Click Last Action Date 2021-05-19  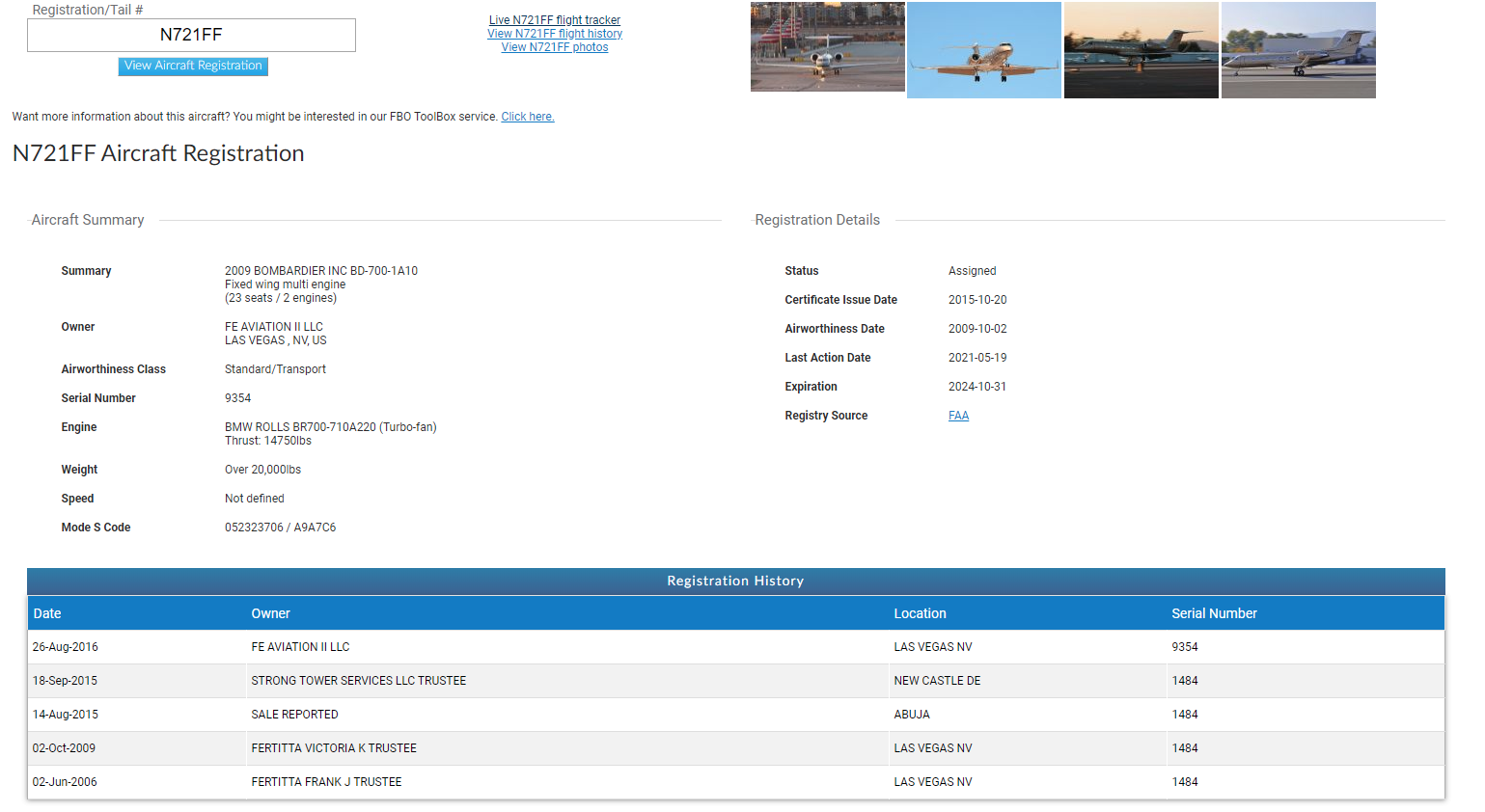(977, 358)
